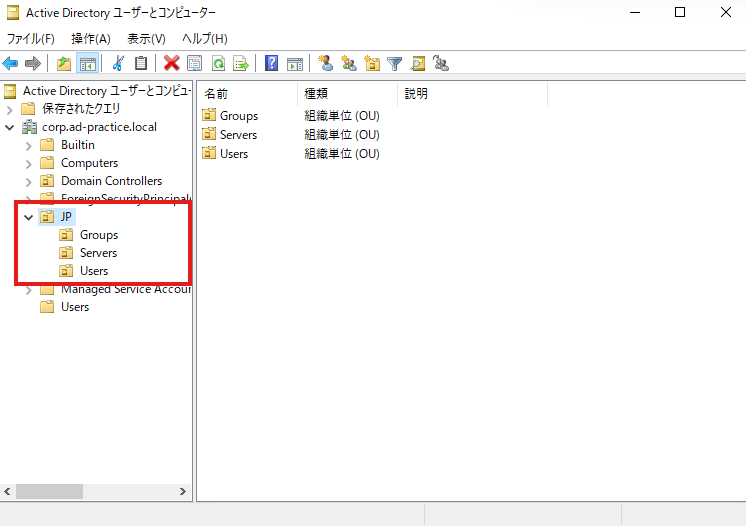Click 組織単位 (OU) type in Groups row
The height and width of the screenshot is (526, 746).
point(342,116)
